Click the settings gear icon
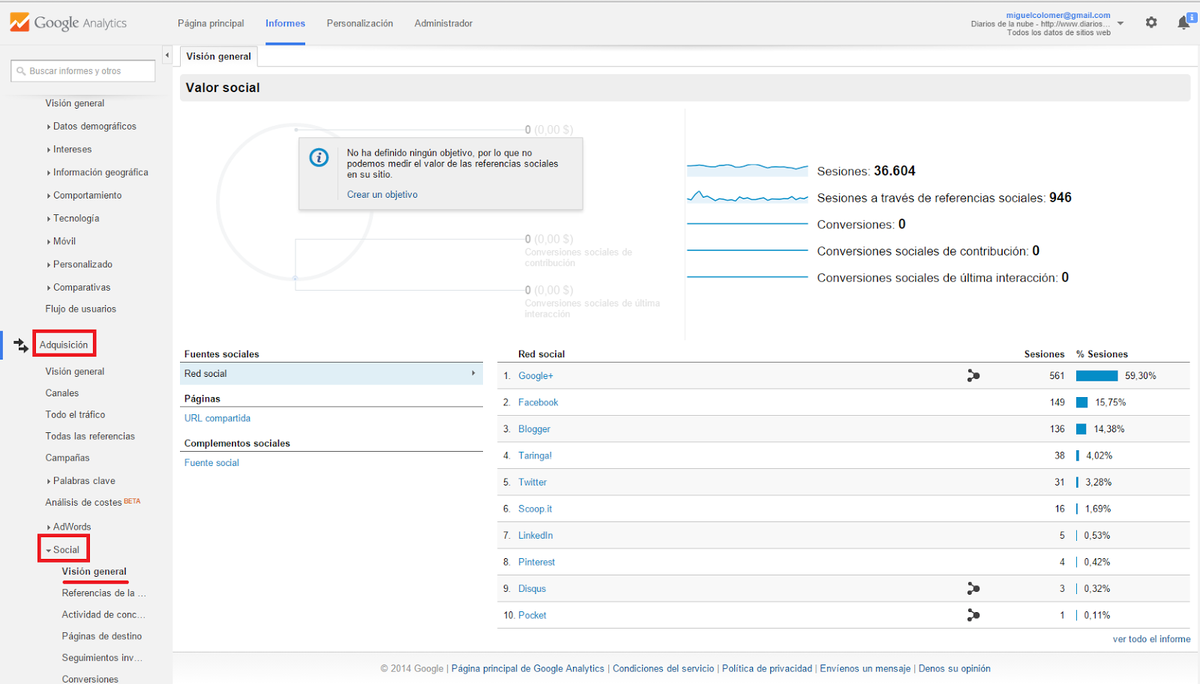Image resolution: width=1200 pixels, height=684 pixels. point(1151,22)
